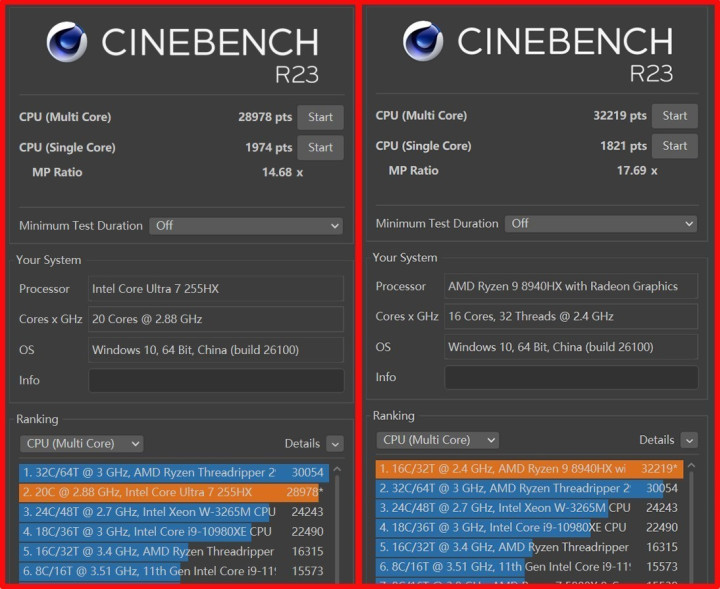Click the 28978 pts multi core score

(265, 117)
